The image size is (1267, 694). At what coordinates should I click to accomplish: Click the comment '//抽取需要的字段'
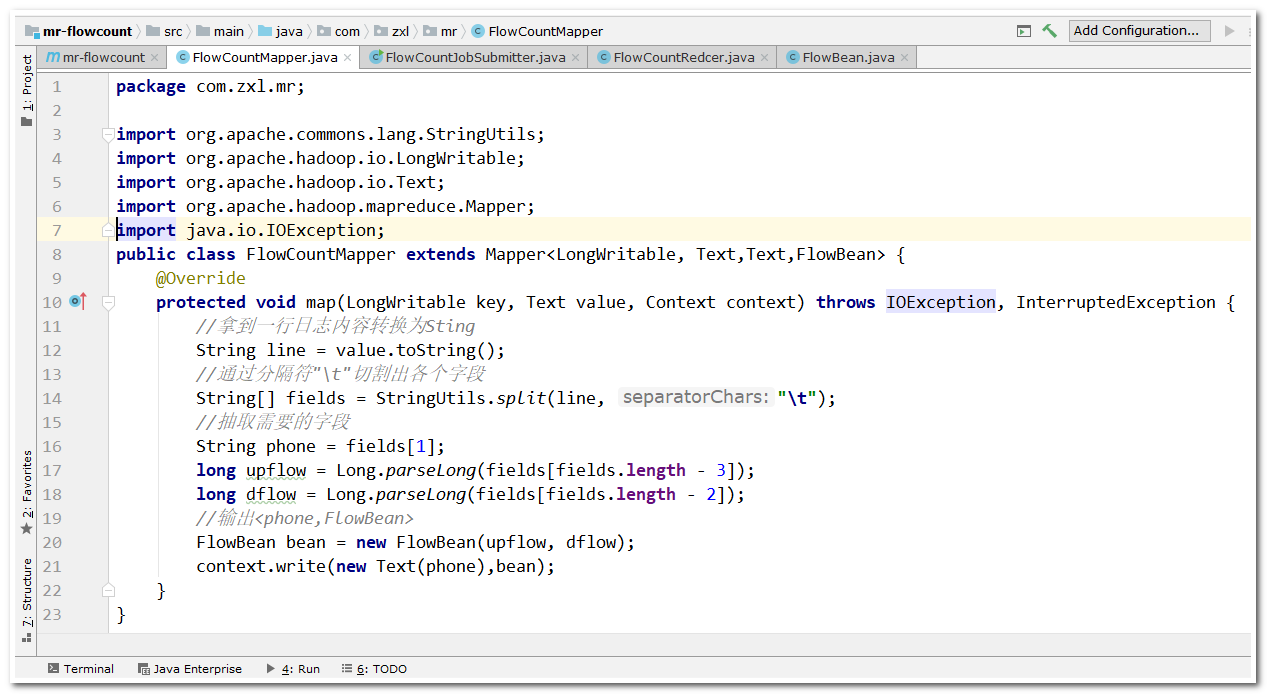point(273,422)
